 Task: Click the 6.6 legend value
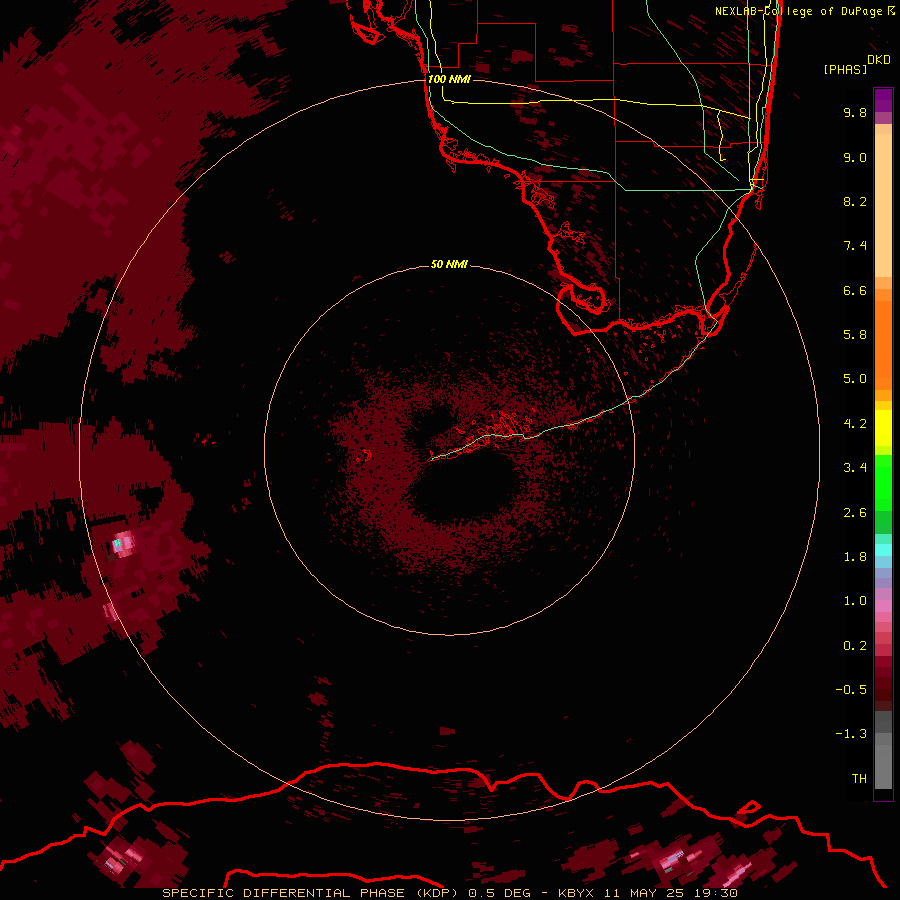855,290
